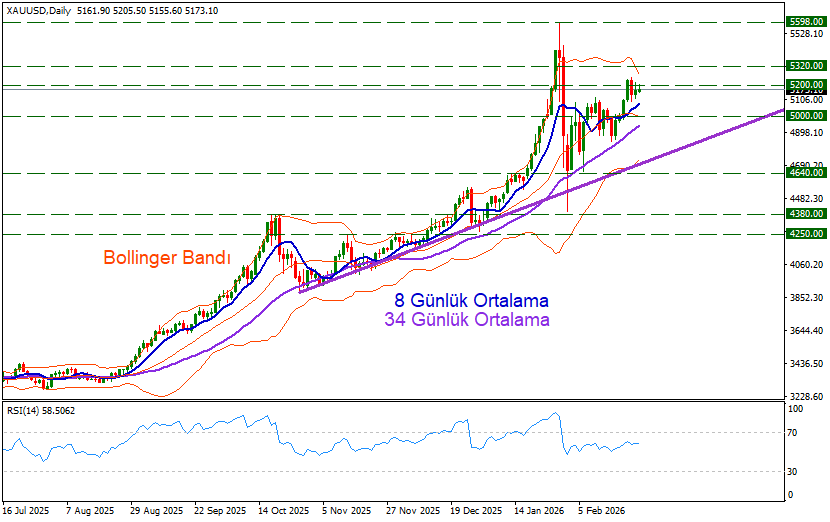
Task: Select the 4060.20 price axis value
Action: coord(805,265)
